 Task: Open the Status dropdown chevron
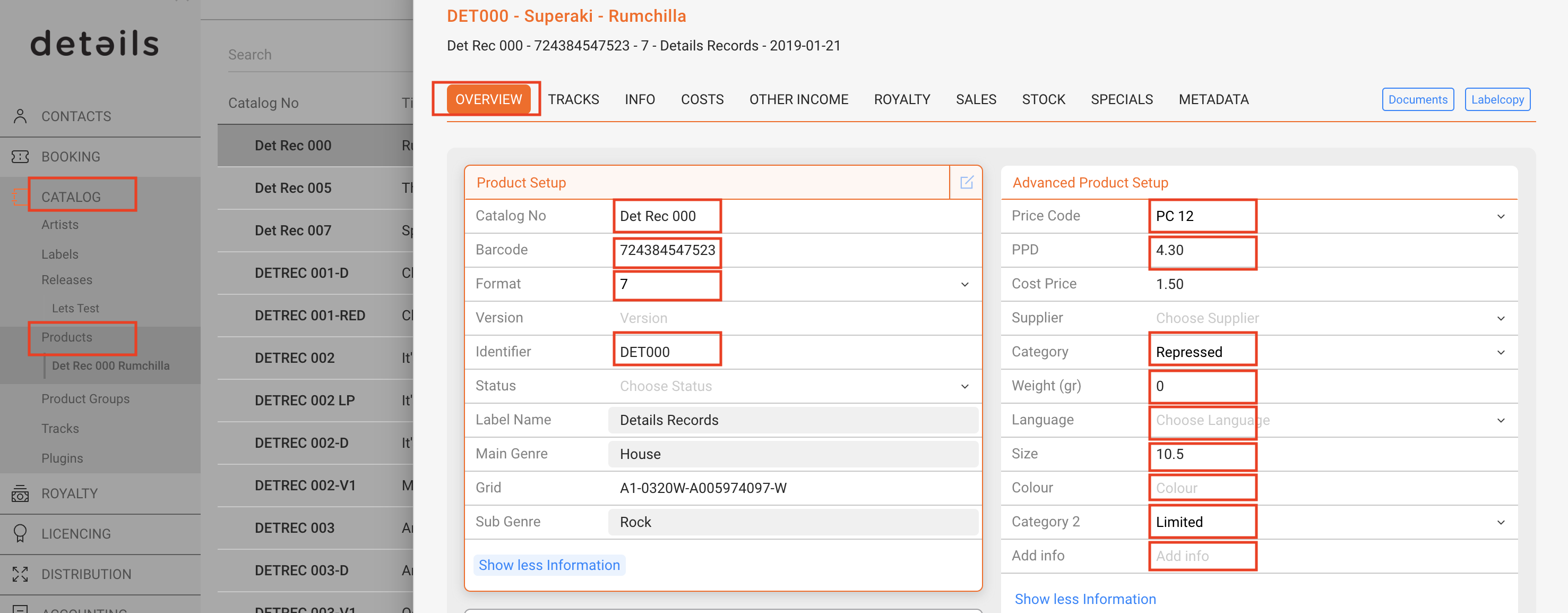tap(965, 386)
